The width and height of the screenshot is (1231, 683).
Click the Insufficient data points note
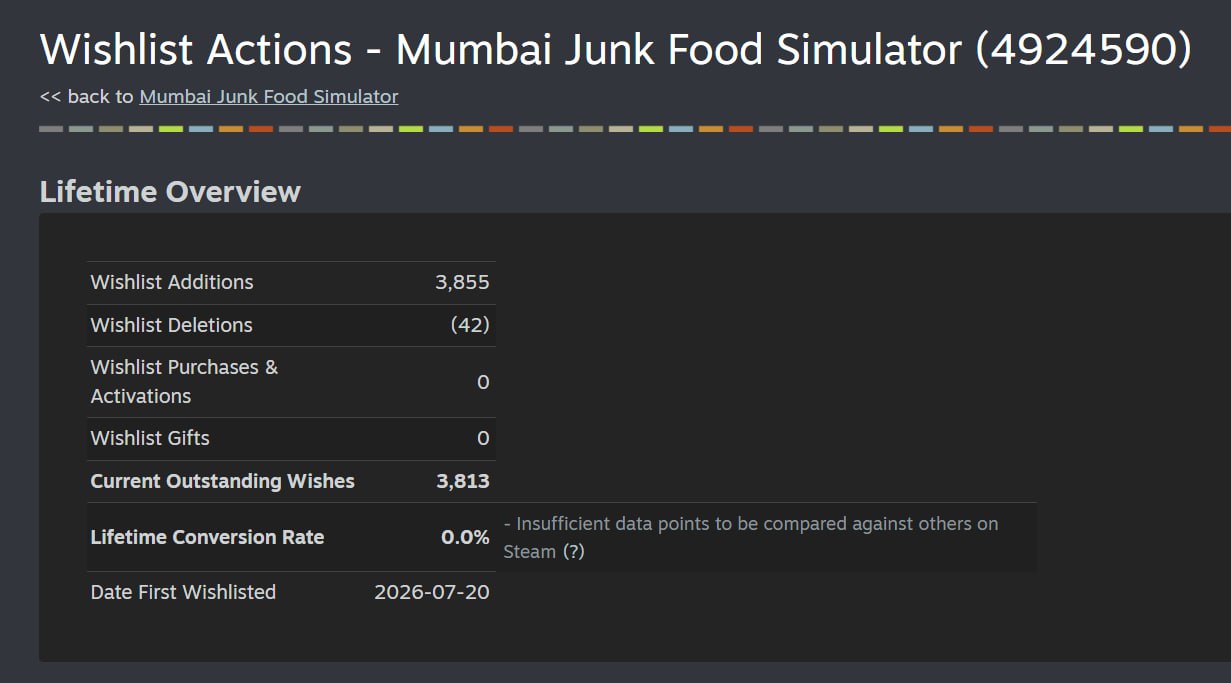(x=751, y=538)
